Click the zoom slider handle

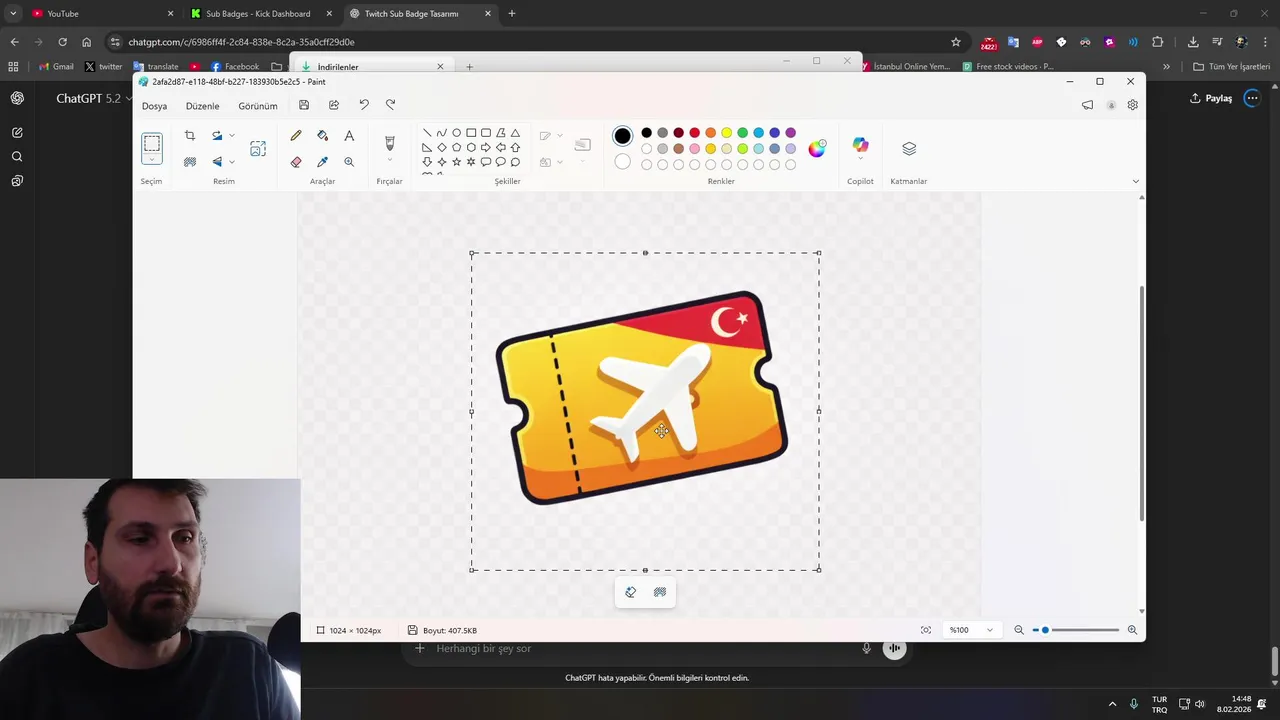pos(1045,630)
